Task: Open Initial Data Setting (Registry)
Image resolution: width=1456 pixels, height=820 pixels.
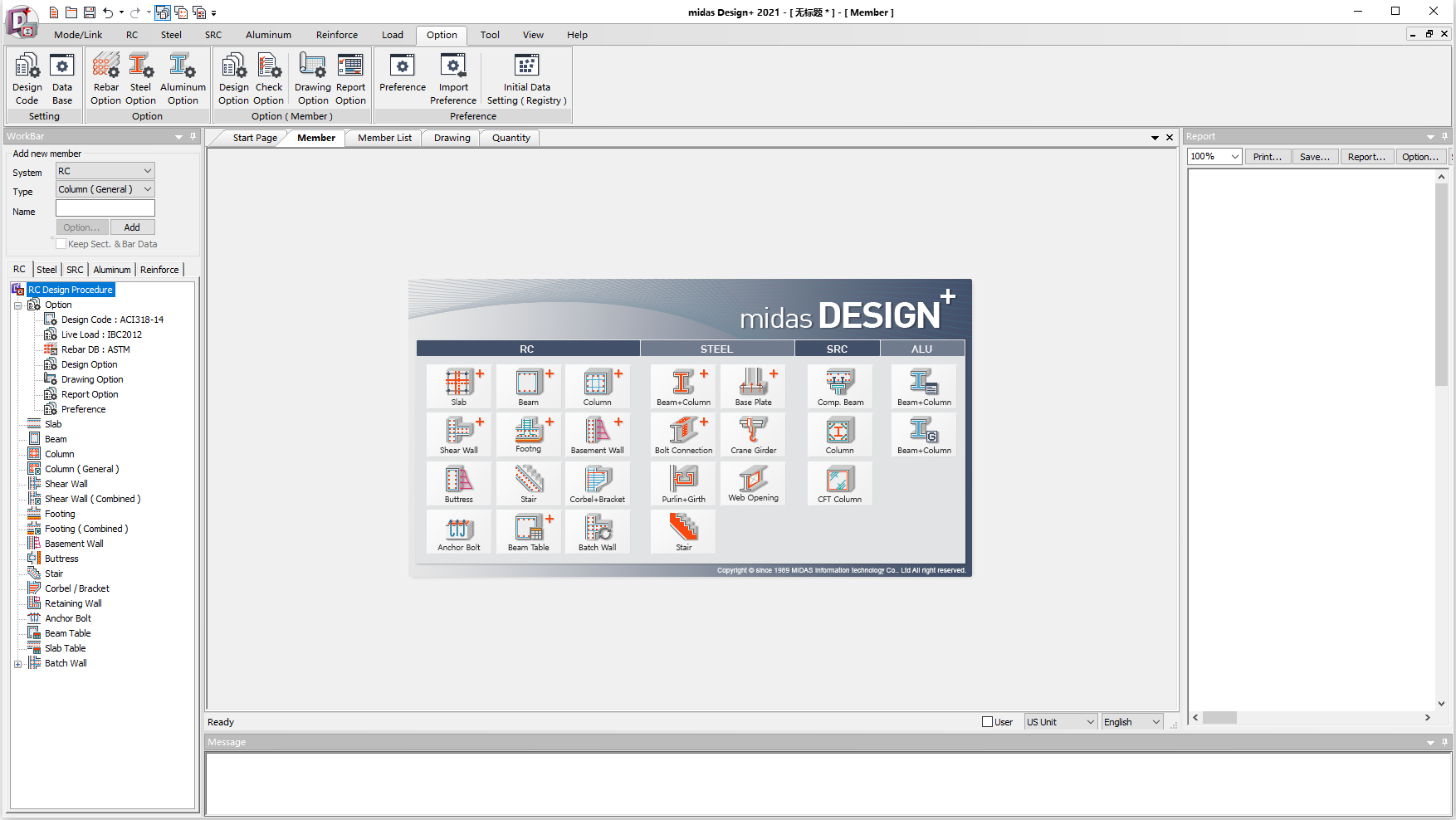Action: (x=527, y=79)
